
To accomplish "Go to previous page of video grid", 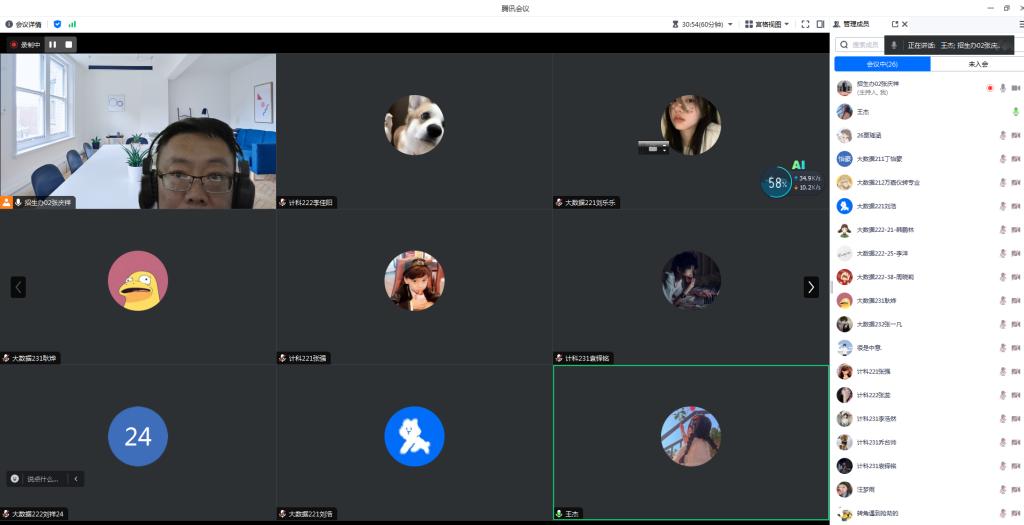I will (18, 287).
